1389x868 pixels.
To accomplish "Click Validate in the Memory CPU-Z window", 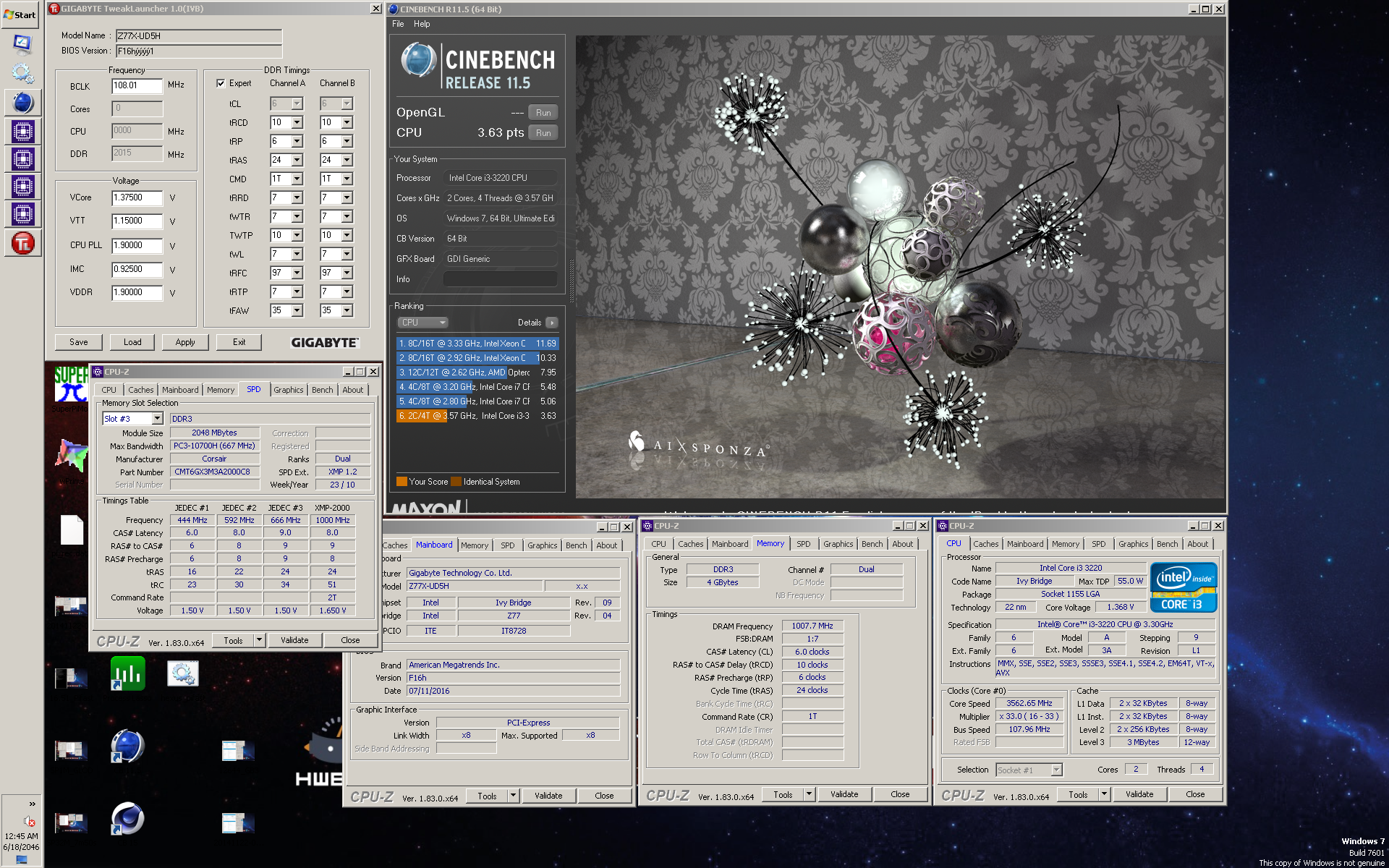I will (x=844, y=794).
